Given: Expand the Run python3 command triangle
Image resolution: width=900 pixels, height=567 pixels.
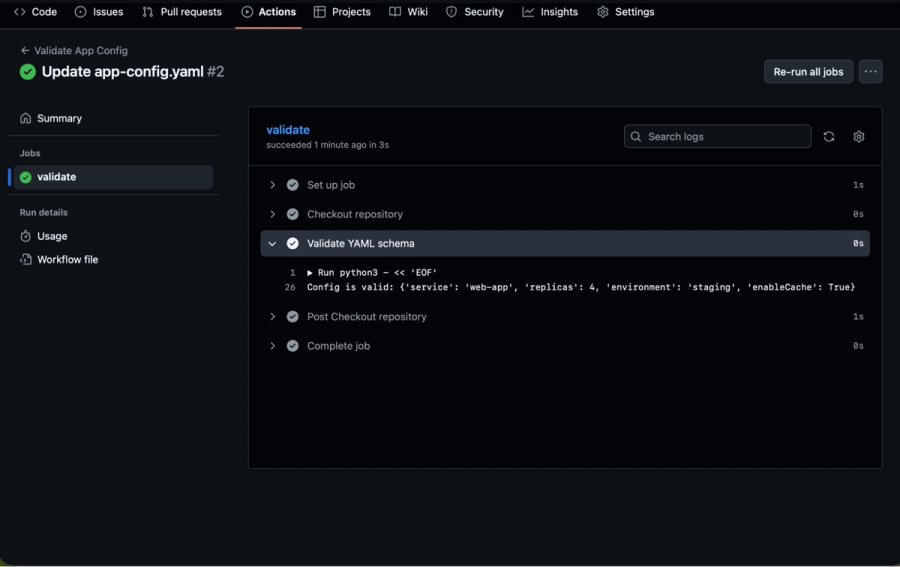Looking at the screenshot, I should point(309,273).
